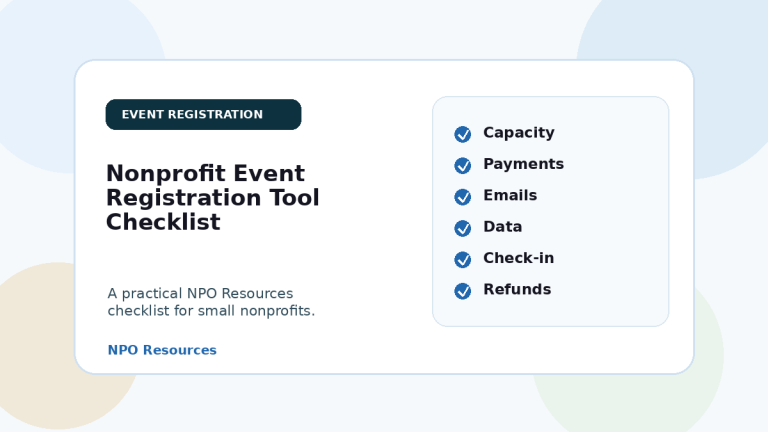Click the 'A practical NPO Resources checklist' description
The width and height of the screenshot is (768, 432).
(211, 302)
